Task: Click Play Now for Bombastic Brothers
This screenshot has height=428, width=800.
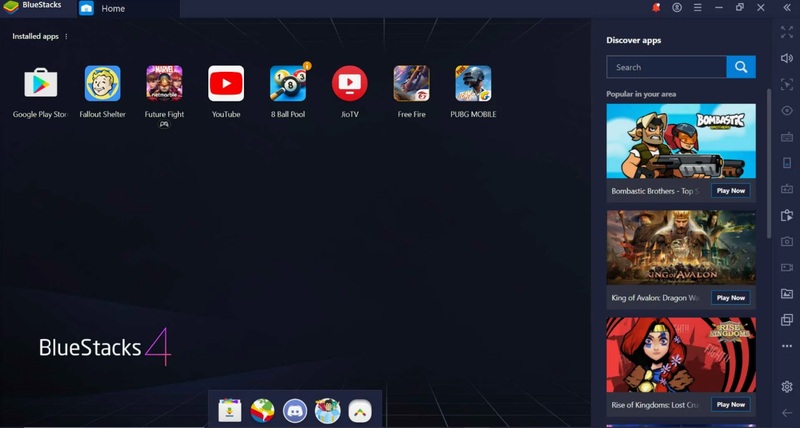Action: point(730,190)
